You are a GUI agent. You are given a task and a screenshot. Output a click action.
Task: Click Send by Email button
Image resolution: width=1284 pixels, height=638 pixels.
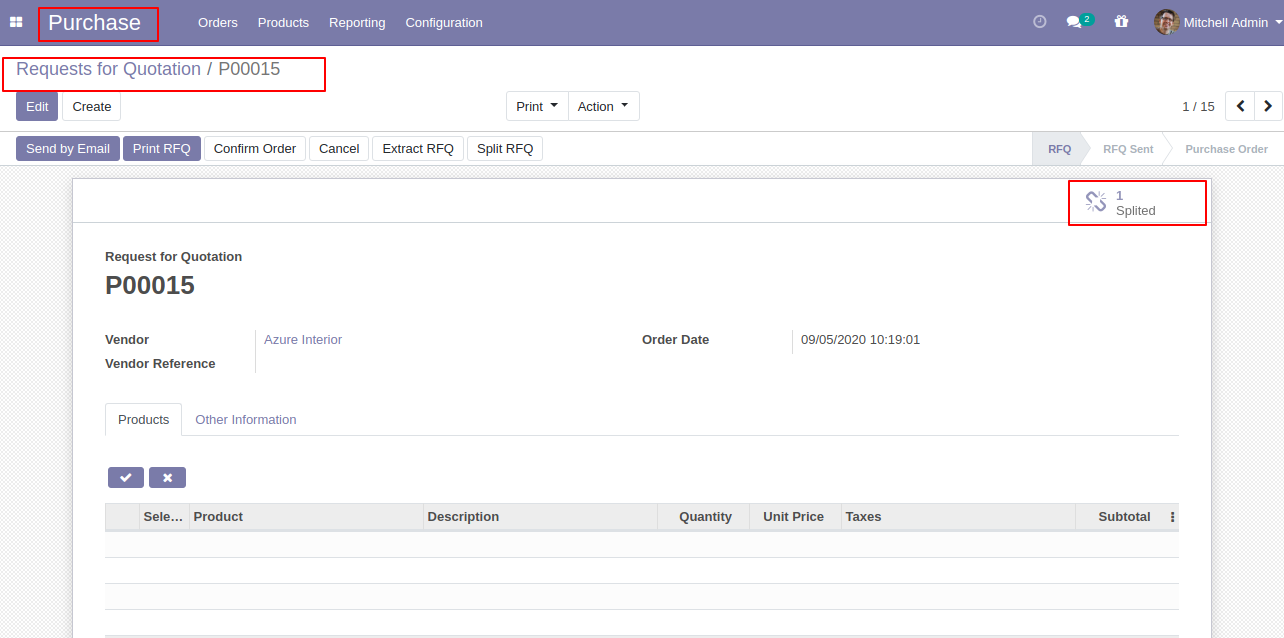pyautogui.click(x=68, y=149)
